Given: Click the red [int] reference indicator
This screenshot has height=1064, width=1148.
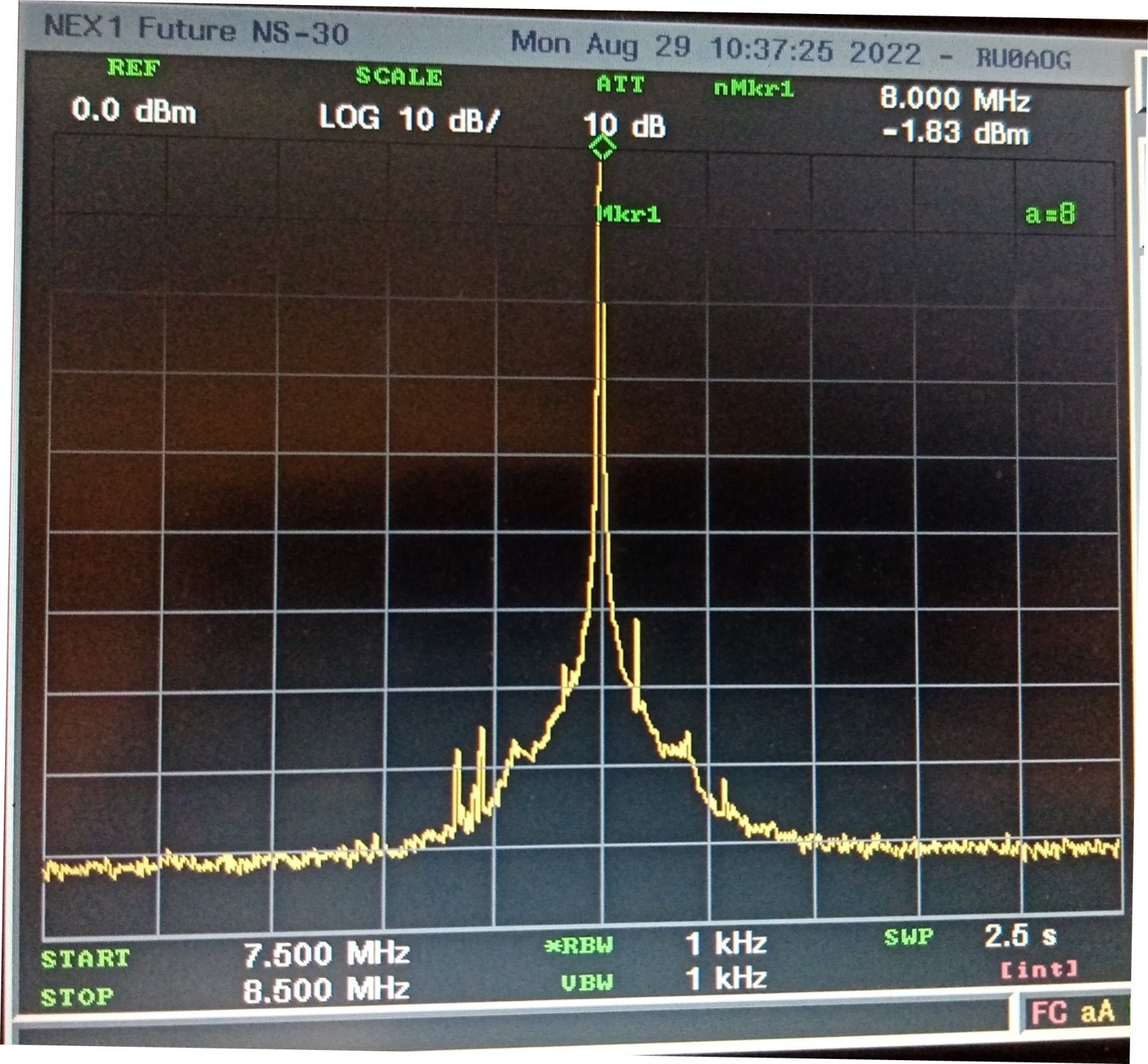Looking at the screenshot, I should 1039,970.
